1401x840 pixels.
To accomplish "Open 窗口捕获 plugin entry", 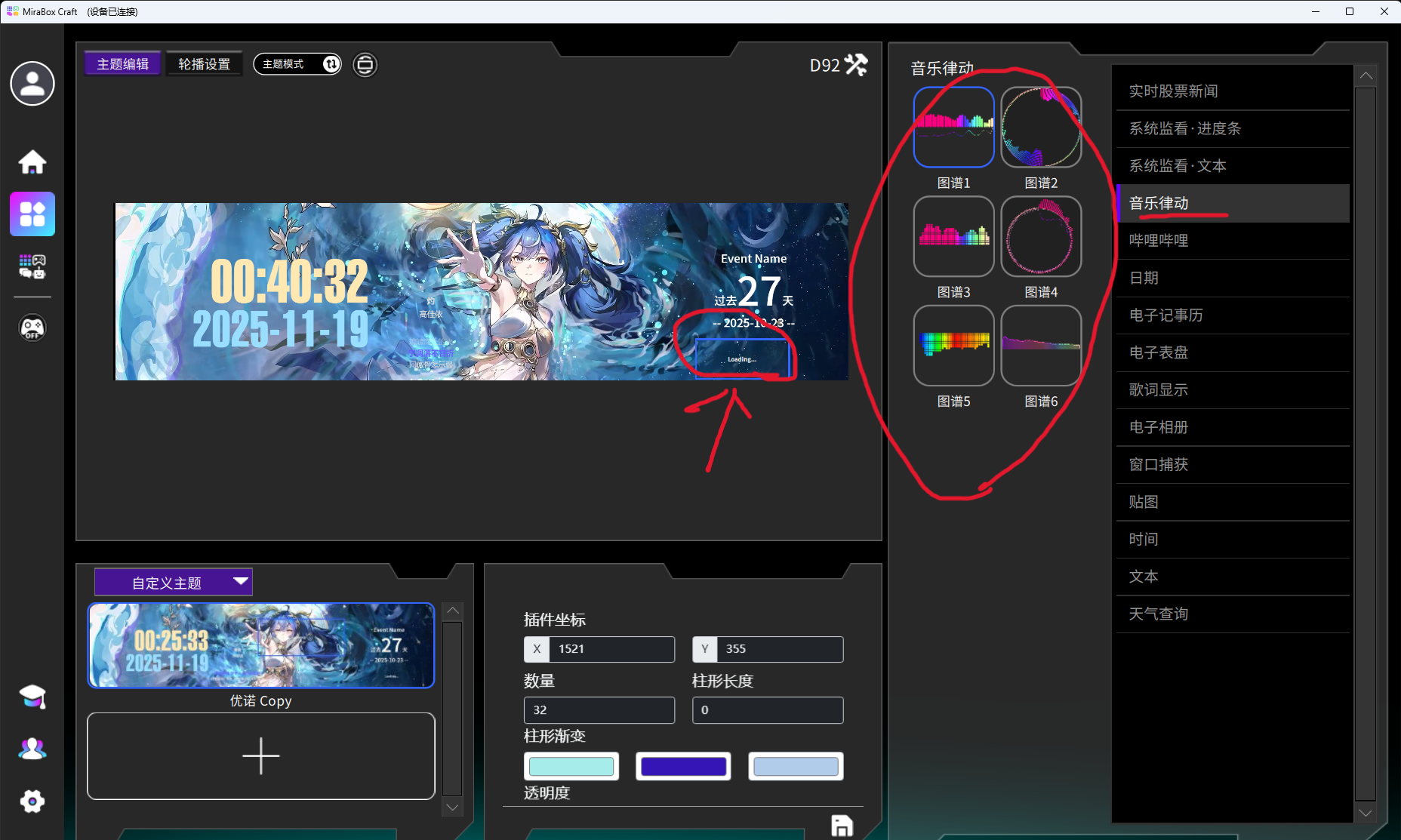I will tap(1233, 465).
